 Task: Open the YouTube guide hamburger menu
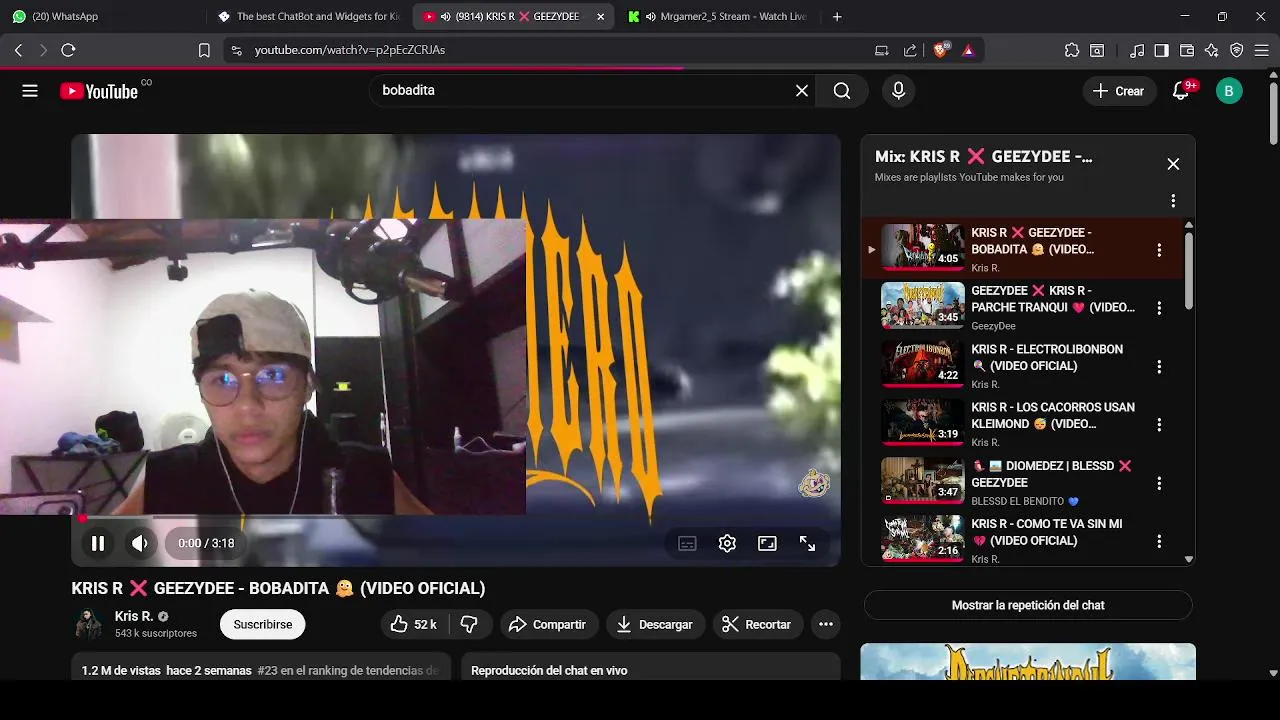[x=30, y=91]
